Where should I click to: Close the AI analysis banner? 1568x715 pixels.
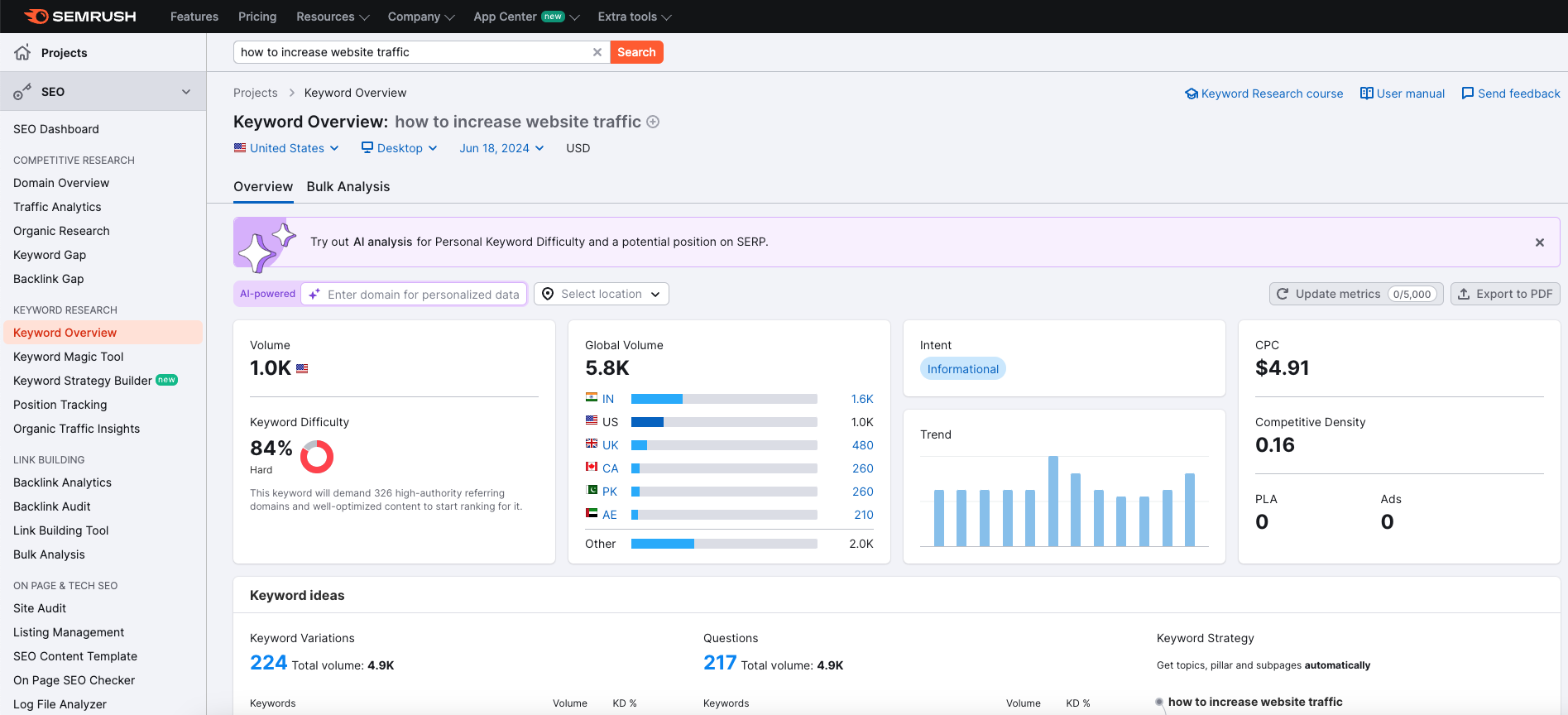click(x=1540, y=242)
